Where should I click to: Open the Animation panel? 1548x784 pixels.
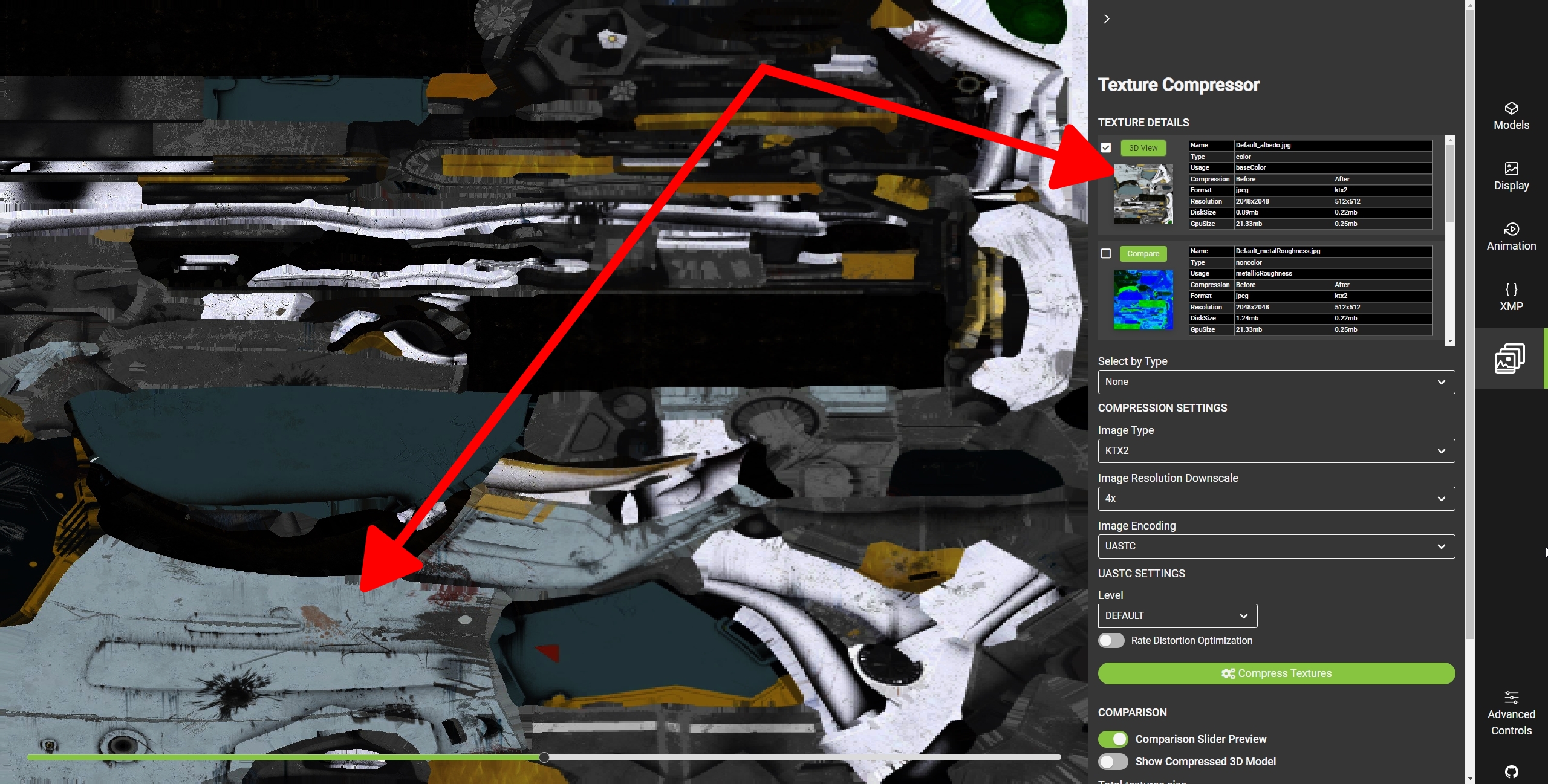[1511, 236]
